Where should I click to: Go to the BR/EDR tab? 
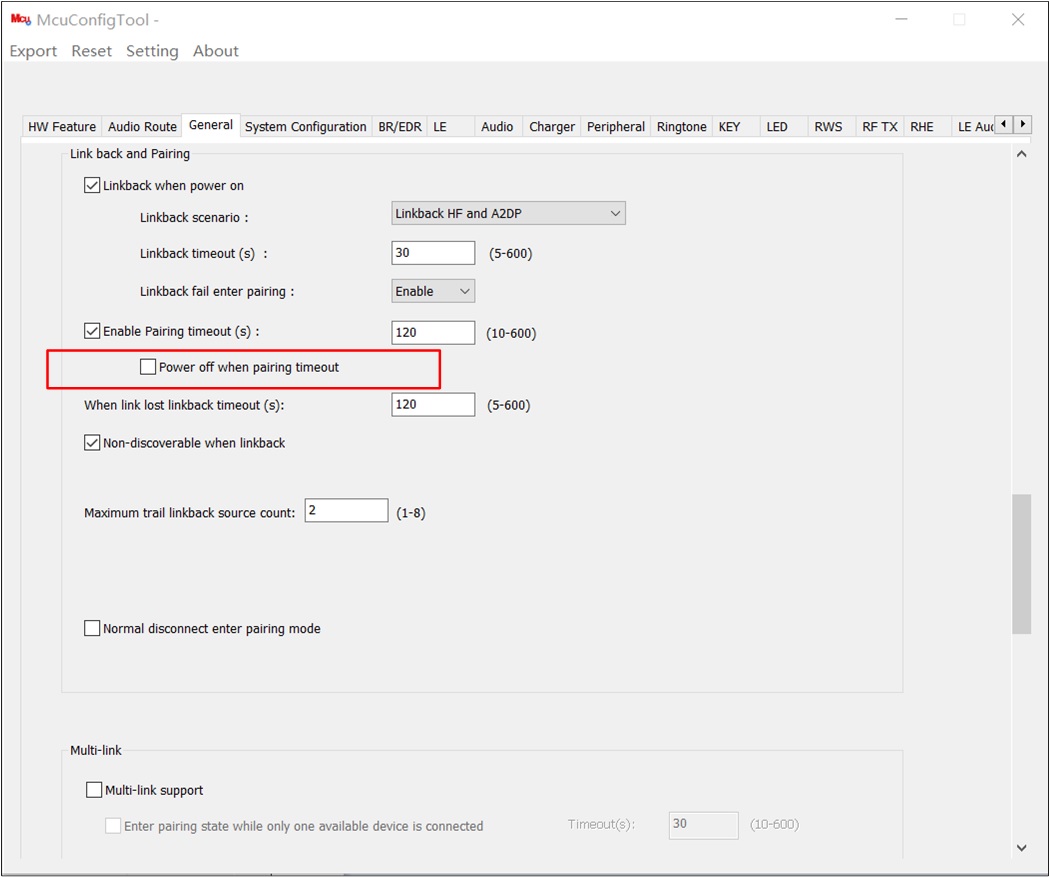[x=400, y=127]
